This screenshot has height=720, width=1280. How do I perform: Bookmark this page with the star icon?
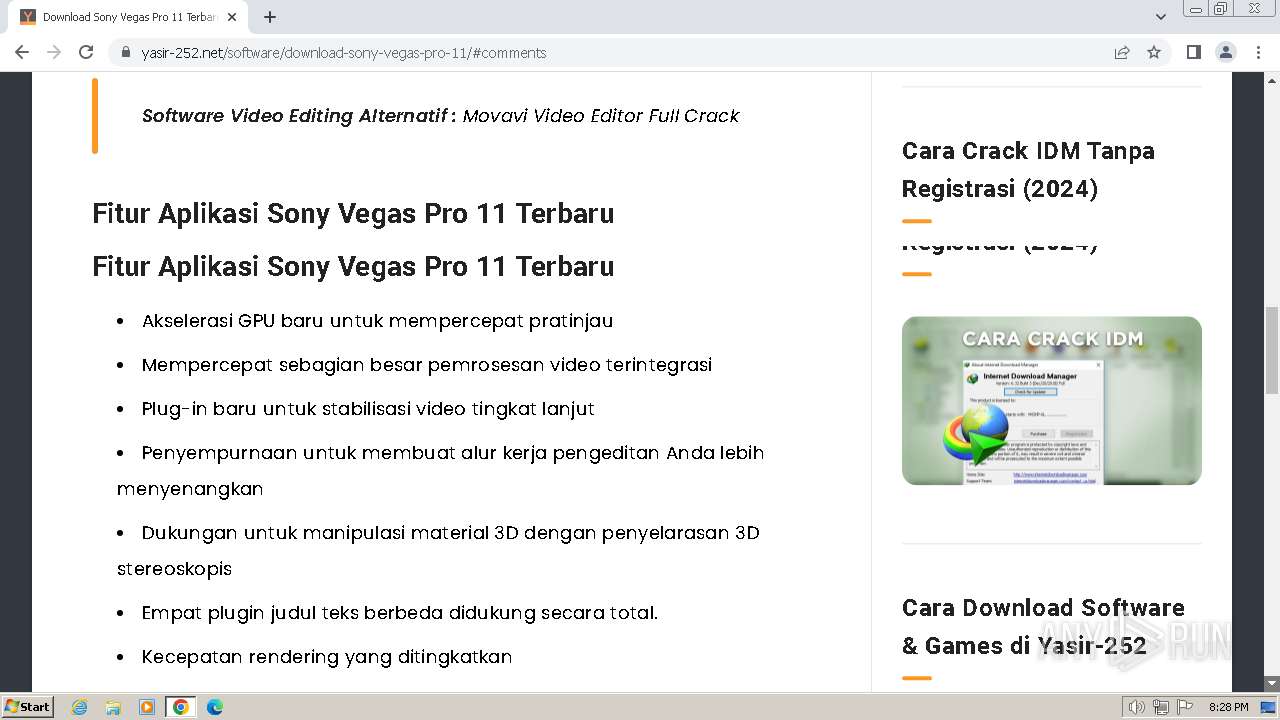(1154, 52)
